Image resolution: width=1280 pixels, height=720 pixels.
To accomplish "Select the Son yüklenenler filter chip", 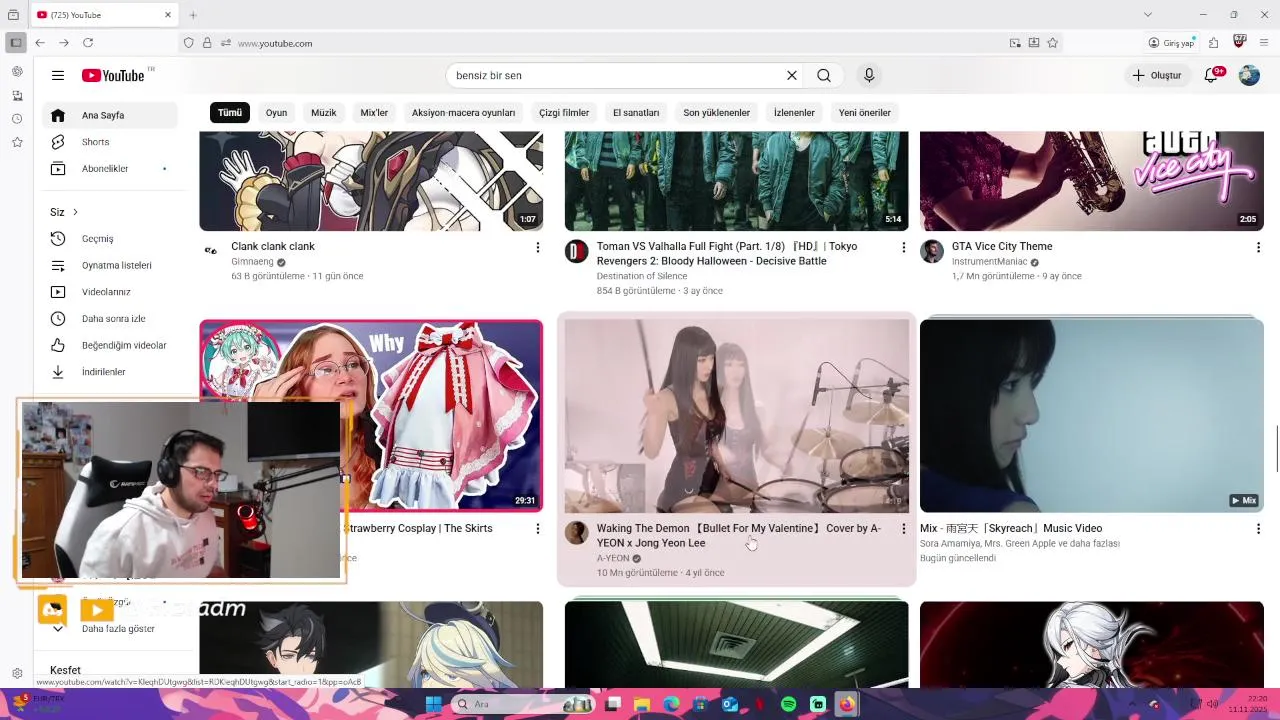I will (x=716, y=113).
